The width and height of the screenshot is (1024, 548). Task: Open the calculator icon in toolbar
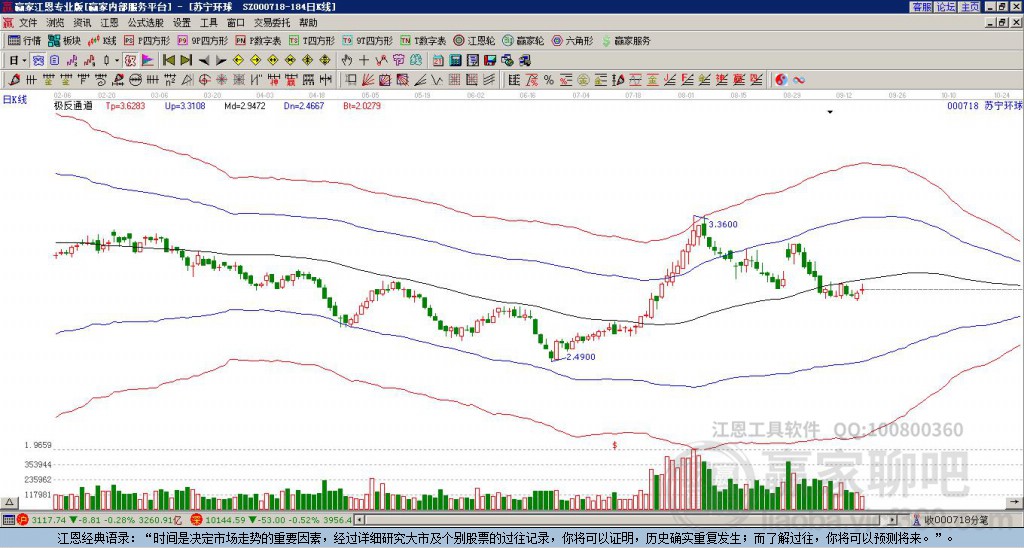pos(455,60)
